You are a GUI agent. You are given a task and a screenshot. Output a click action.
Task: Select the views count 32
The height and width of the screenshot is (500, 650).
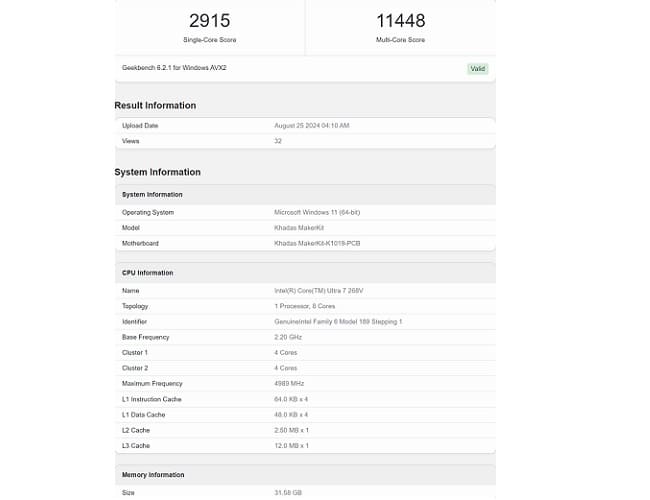(x=278, y=141)
